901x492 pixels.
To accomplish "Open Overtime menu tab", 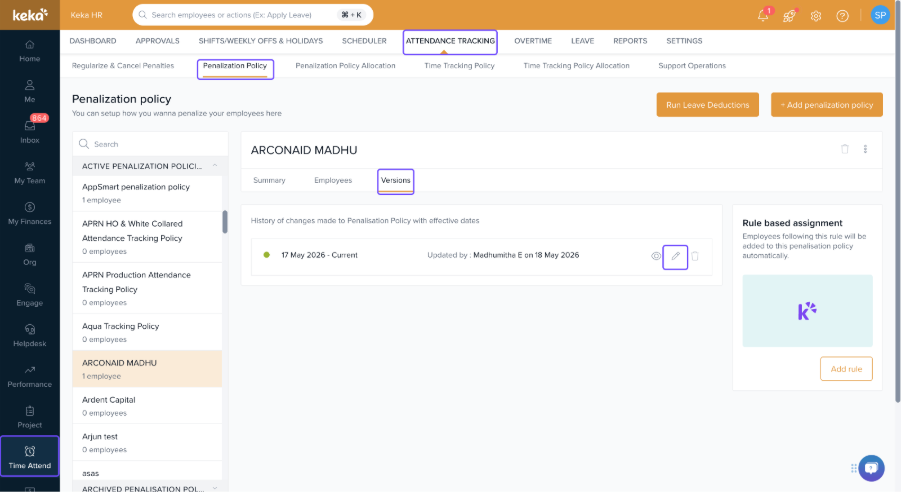I will click(533, 41).
